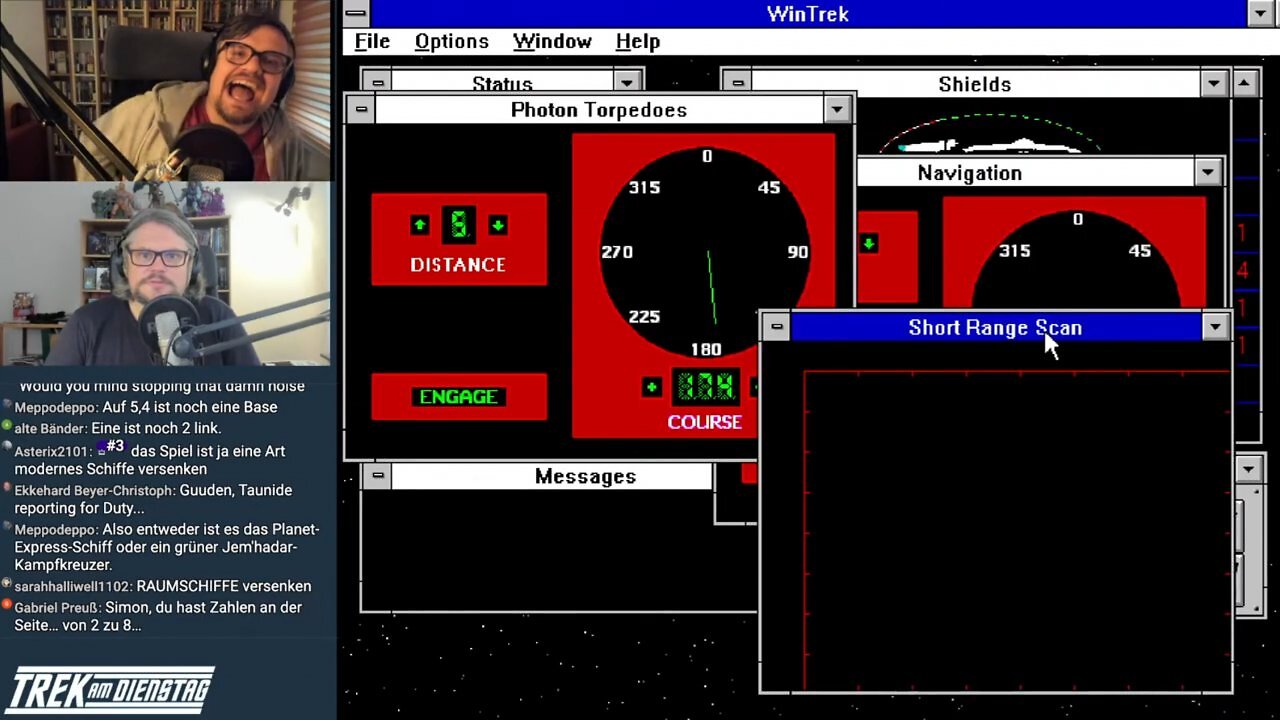Open the Short Range Scan control menu box
This screenshot has width=1280, height=720.
776,327
